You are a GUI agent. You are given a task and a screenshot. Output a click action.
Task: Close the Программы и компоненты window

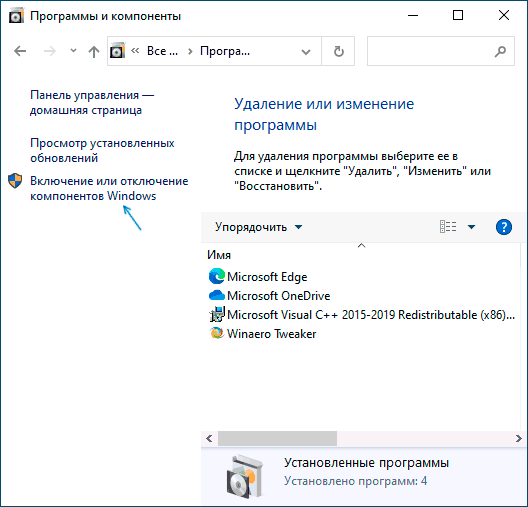point(504,15)
